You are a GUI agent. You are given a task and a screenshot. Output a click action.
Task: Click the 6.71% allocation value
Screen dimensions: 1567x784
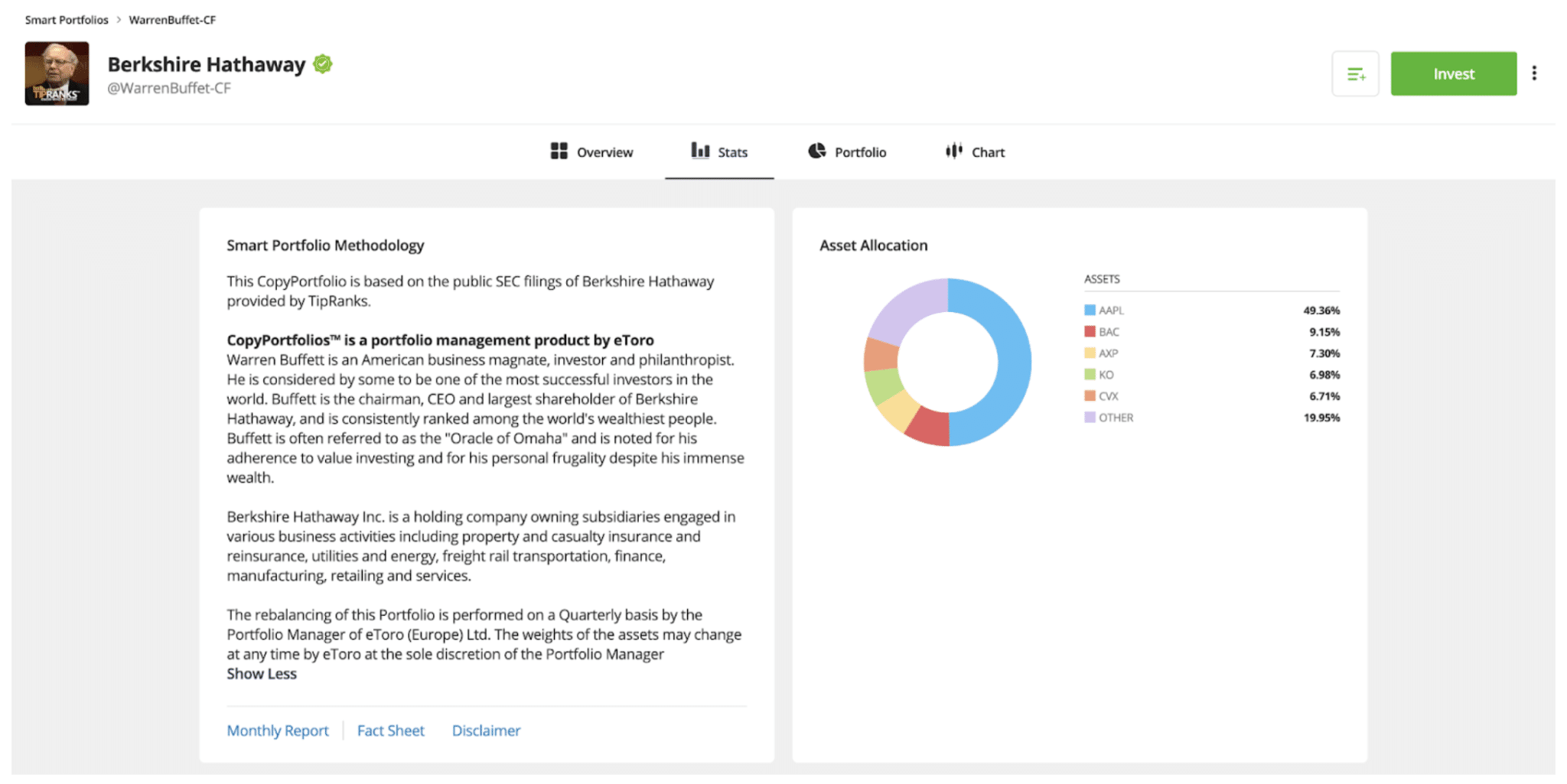(x=1324, y=395)
